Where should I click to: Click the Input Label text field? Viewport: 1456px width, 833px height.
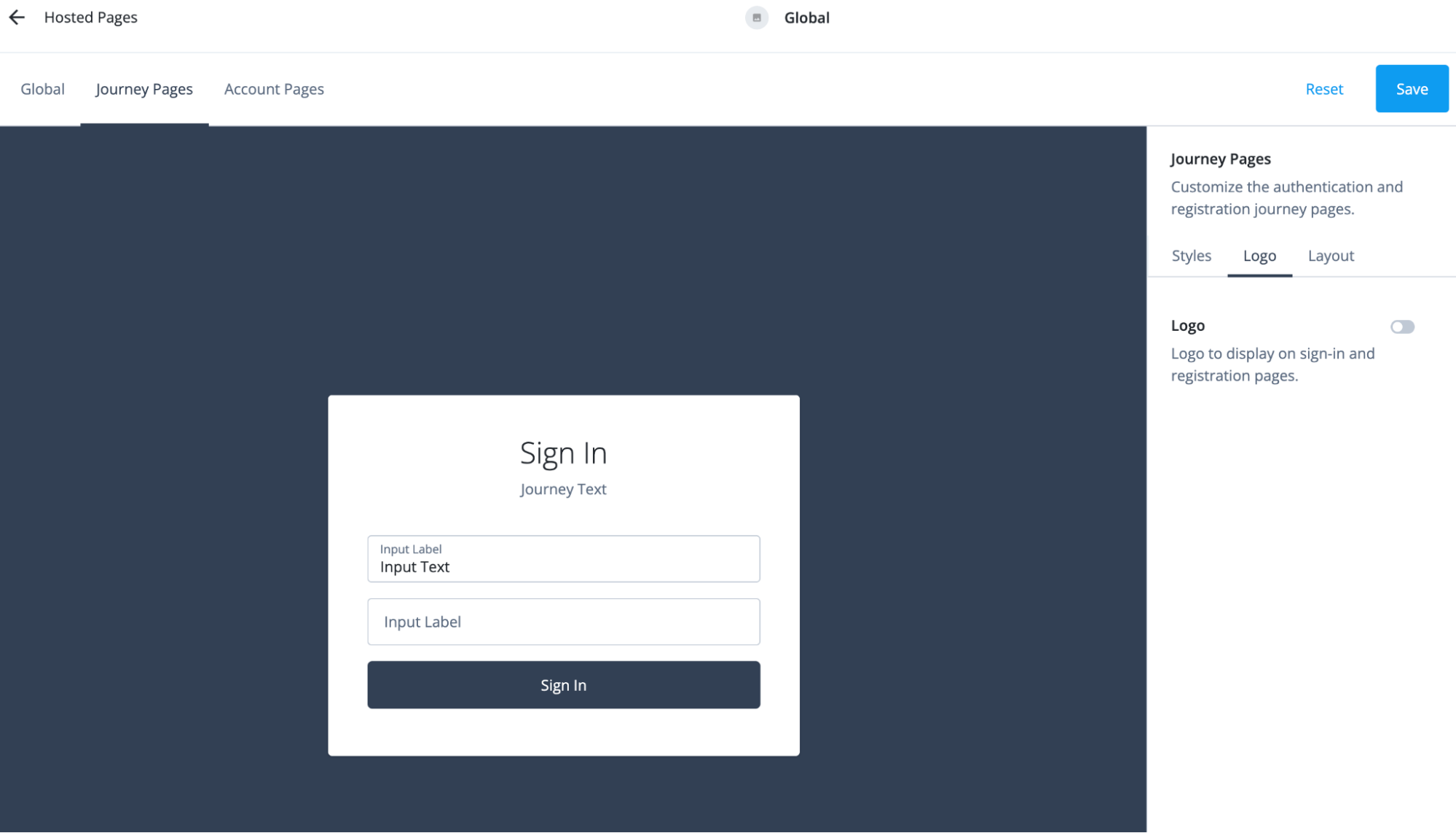[x=563, y=621]
